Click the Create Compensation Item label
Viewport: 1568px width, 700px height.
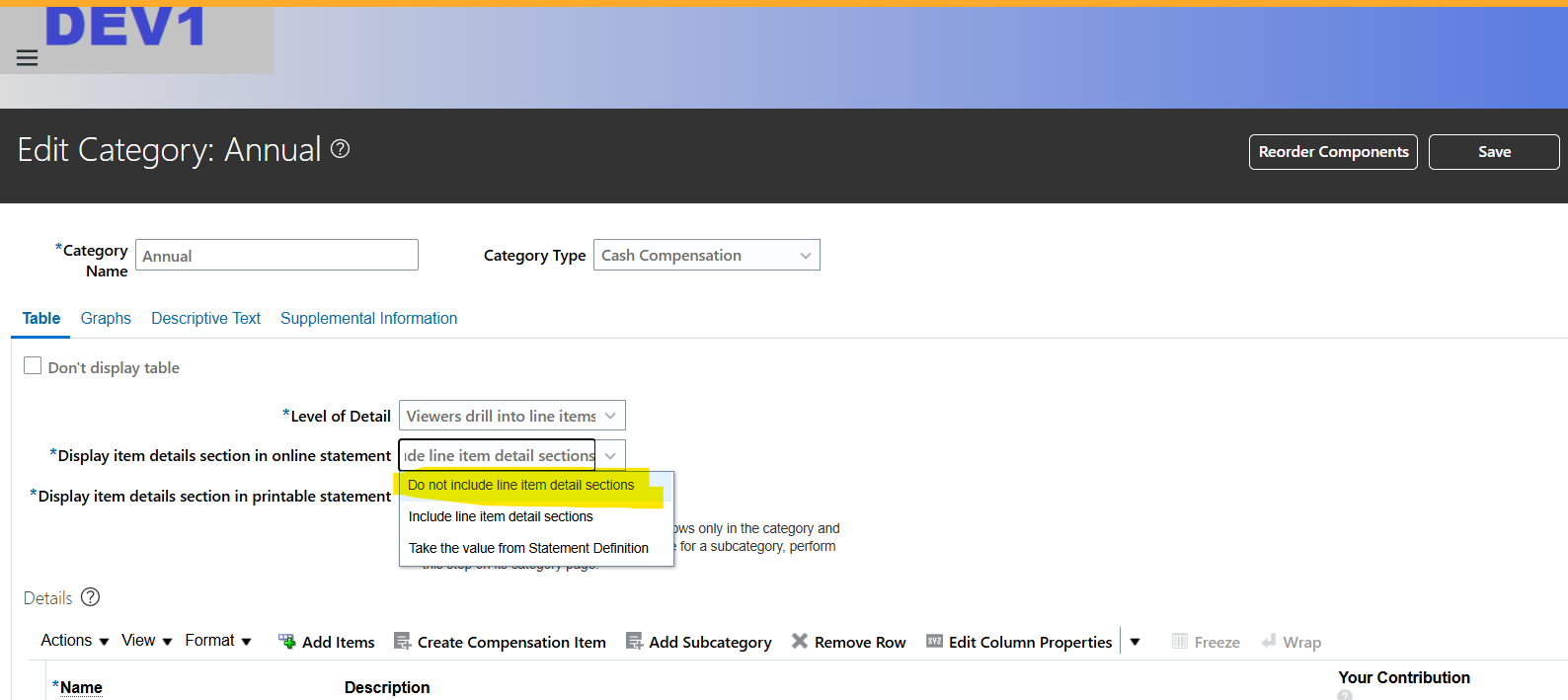pyautogui.click(x=511, y=643)
